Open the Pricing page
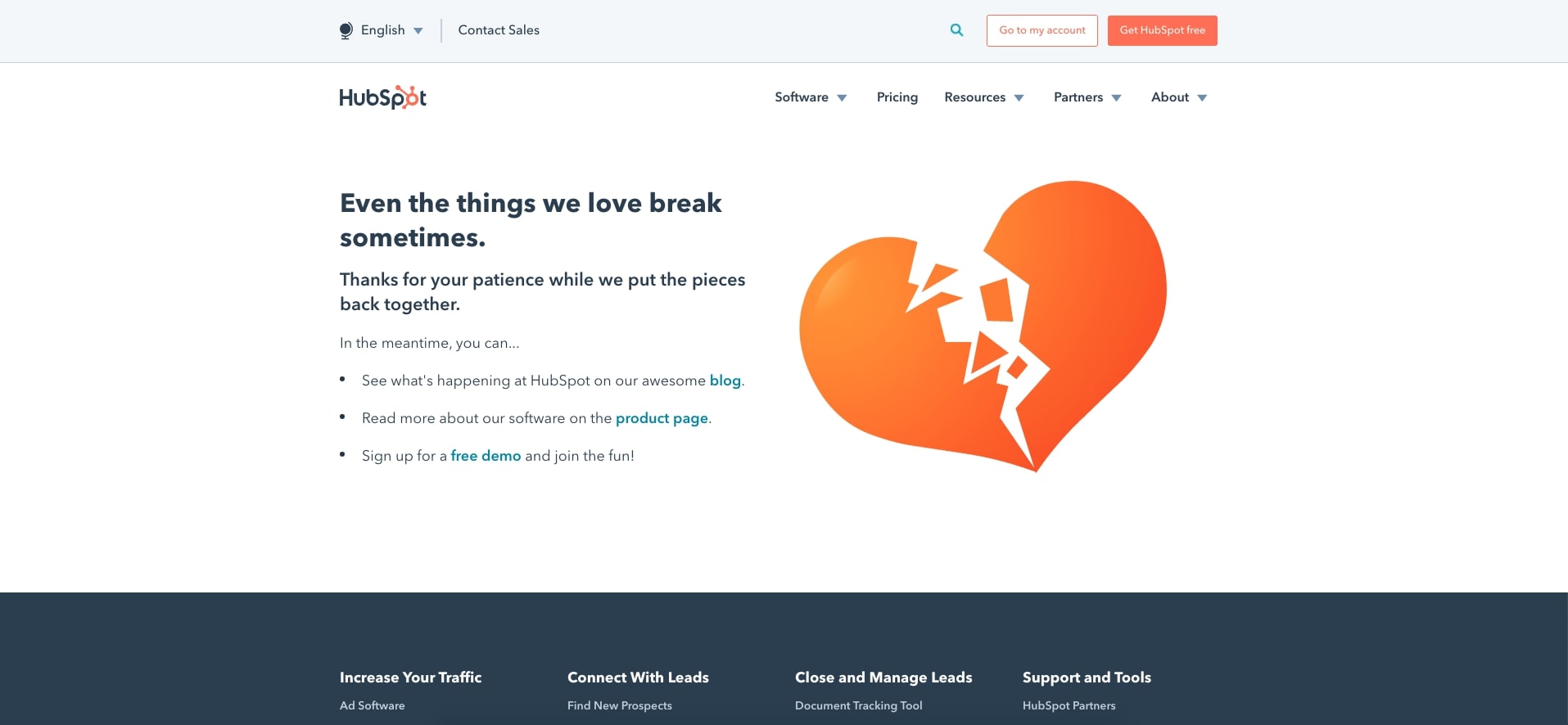Screen dimensions: 1568x725 point(897,97)
